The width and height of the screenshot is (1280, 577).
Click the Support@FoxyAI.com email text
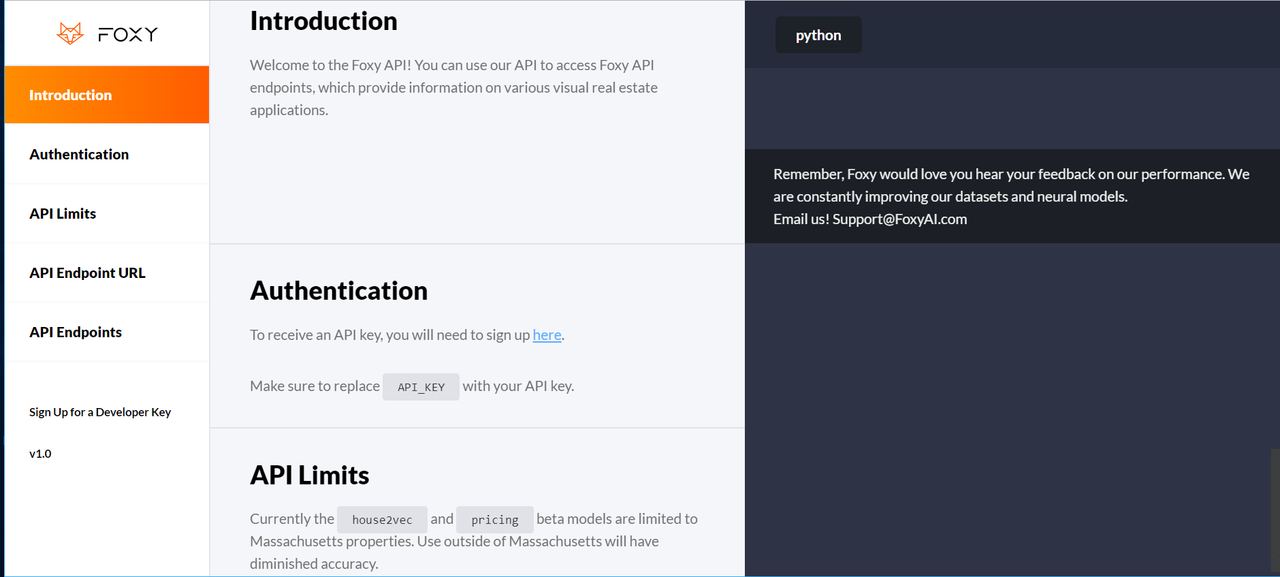900,219
